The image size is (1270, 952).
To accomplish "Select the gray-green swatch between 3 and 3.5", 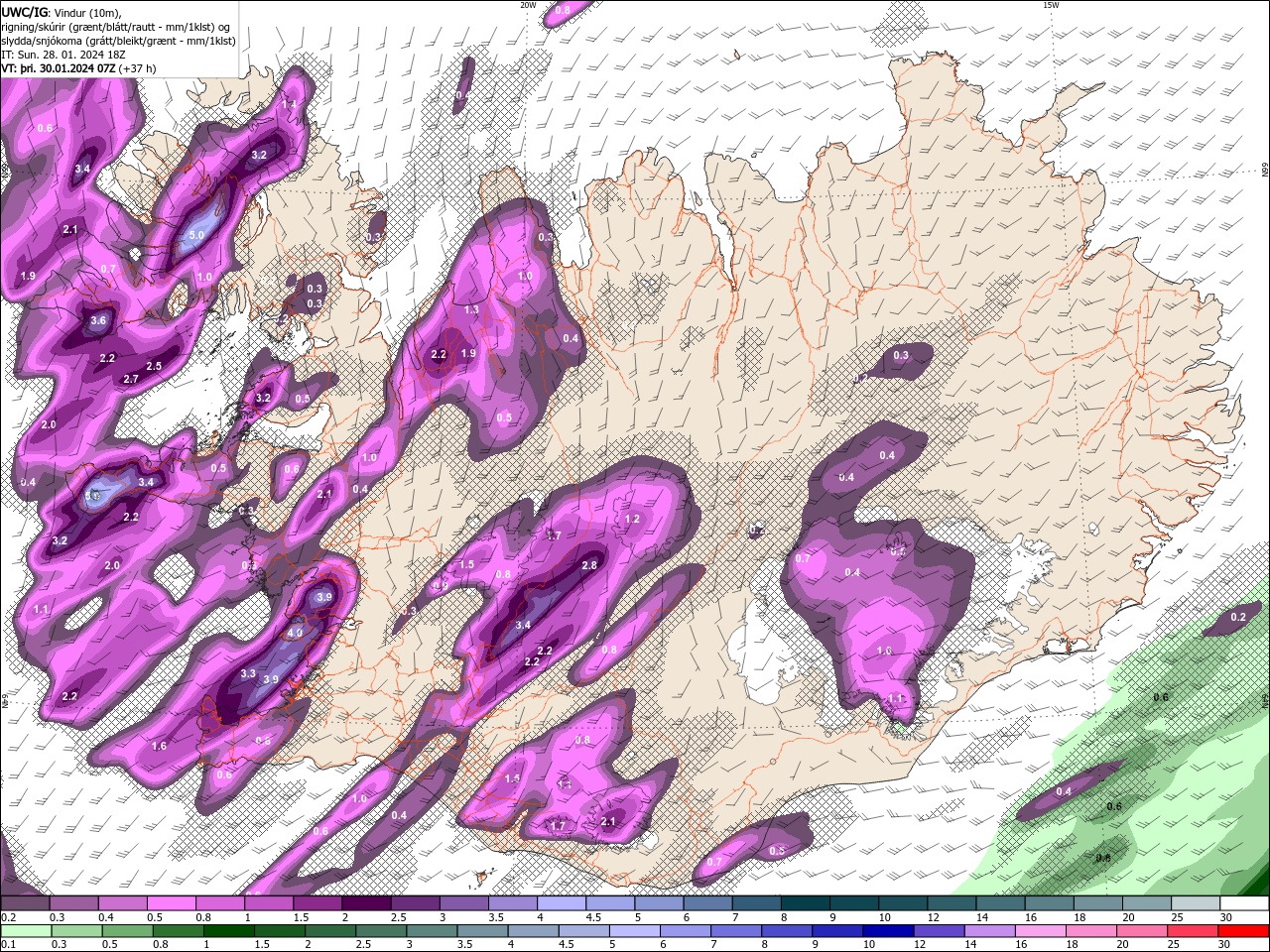I will point(432,931).
